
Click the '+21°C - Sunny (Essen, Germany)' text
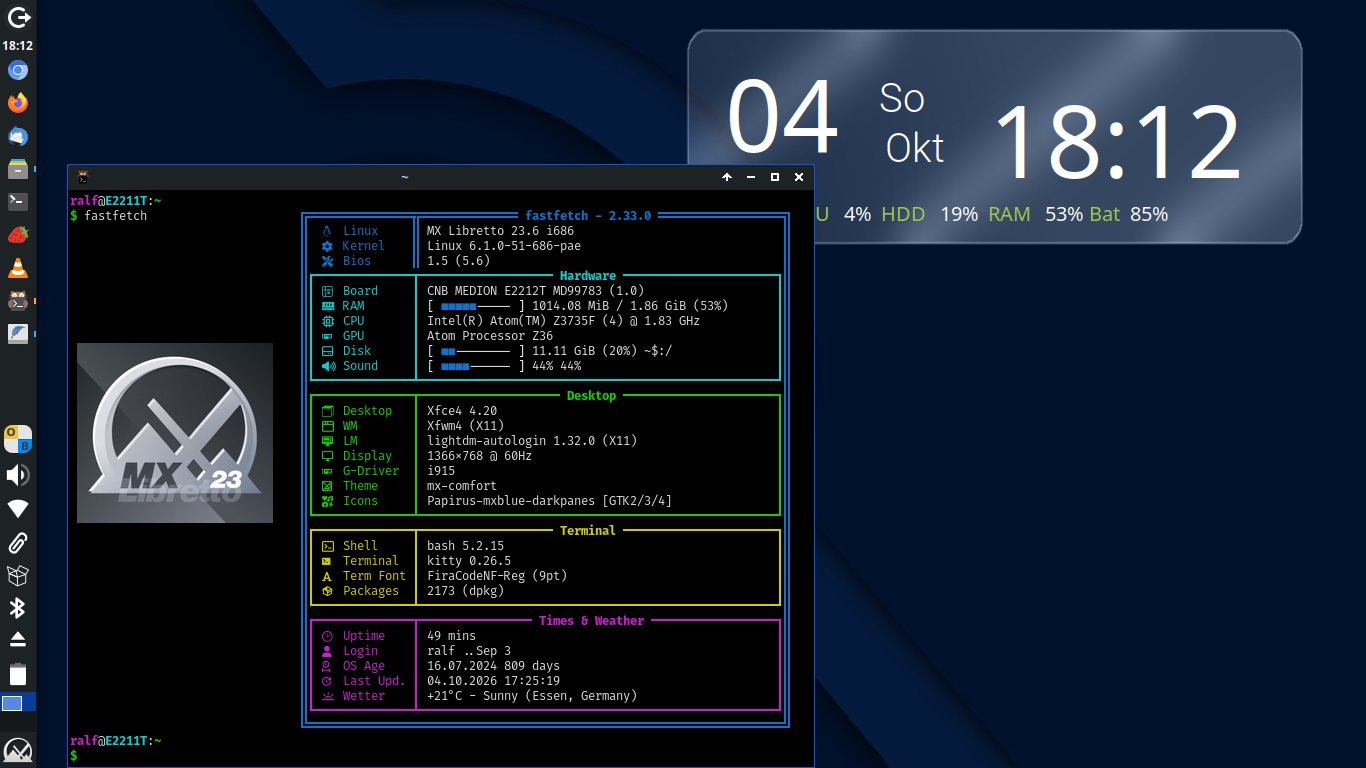coord(532,696)
